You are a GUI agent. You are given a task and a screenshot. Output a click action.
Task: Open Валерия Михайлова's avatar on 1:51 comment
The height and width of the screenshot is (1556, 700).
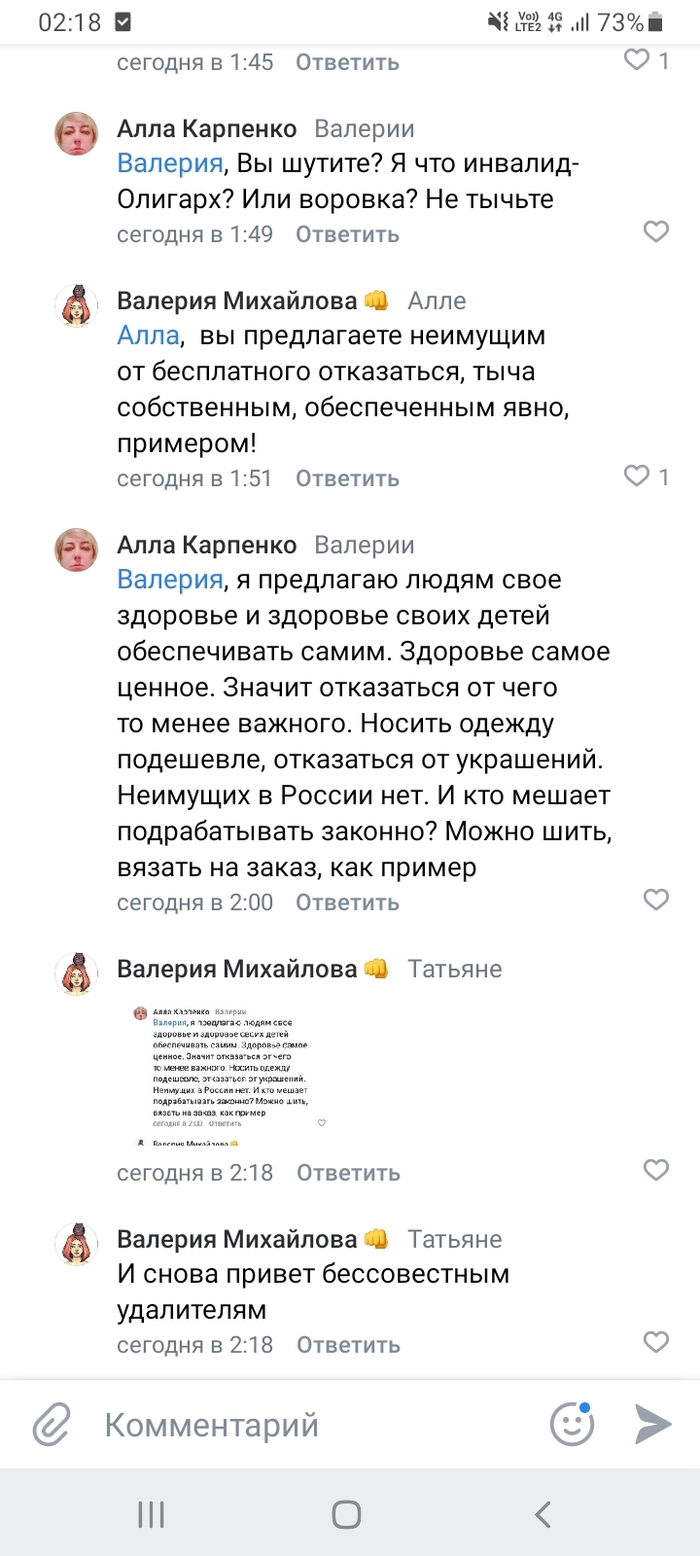[x=76, y=306]
